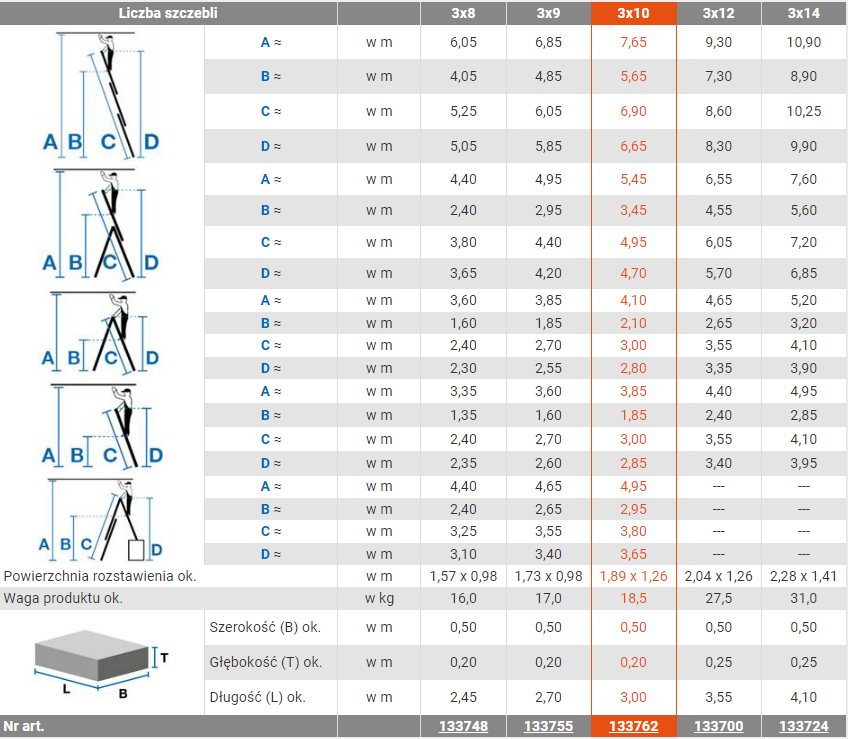Click the Powierzchnia rozstawienia ok. row label
This screenshot has width=848, height=739.
tap(100, 576)
